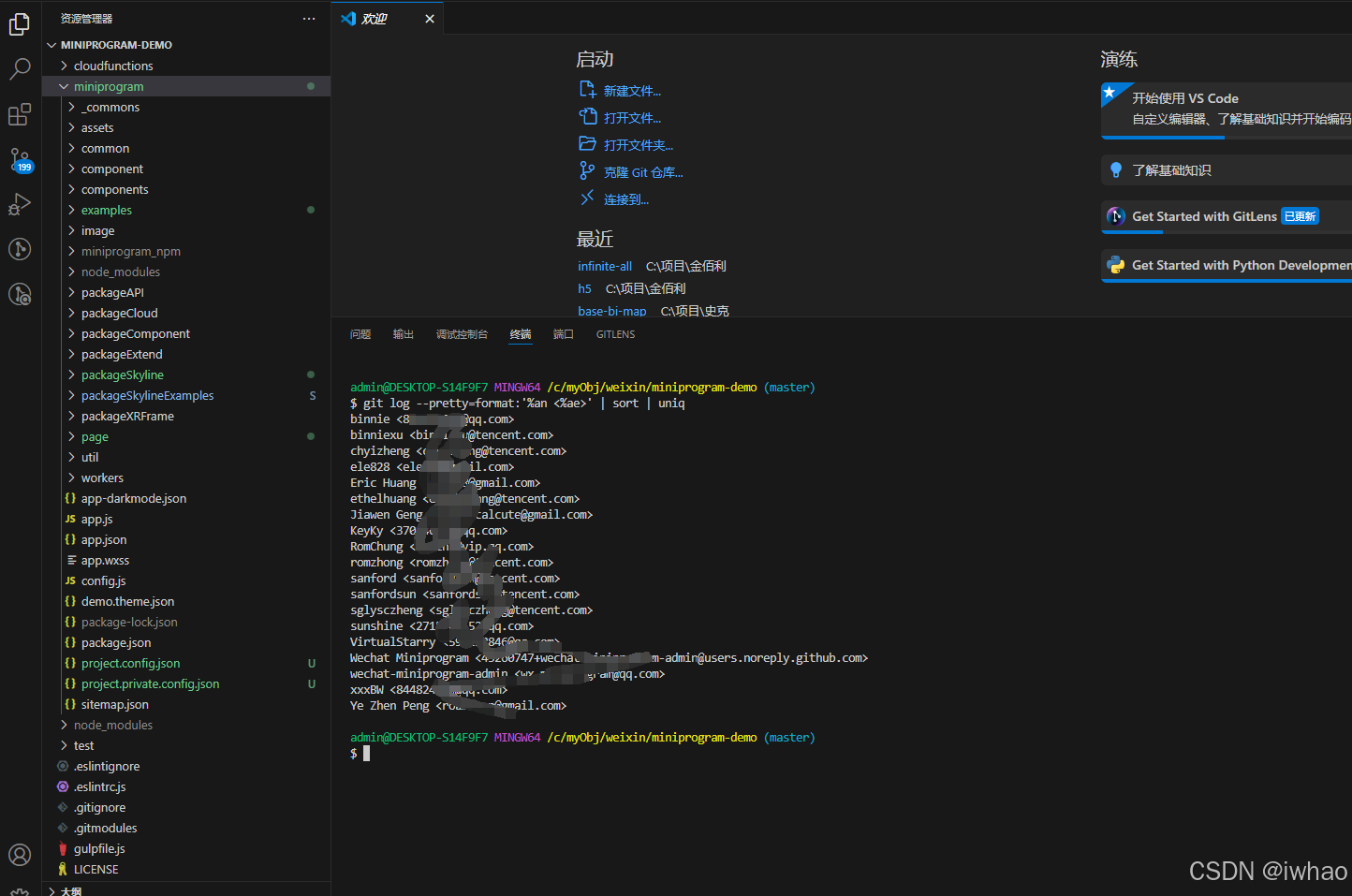Click the Open Folder icon under Start
The width and height of the screenshot is (1352, 896).
[587, 144]
